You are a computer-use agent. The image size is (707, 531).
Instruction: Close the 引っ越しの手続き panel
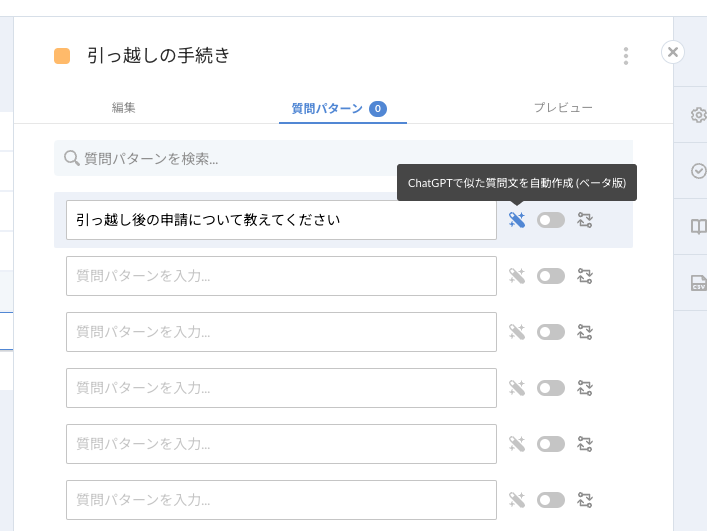coord(673,52)
